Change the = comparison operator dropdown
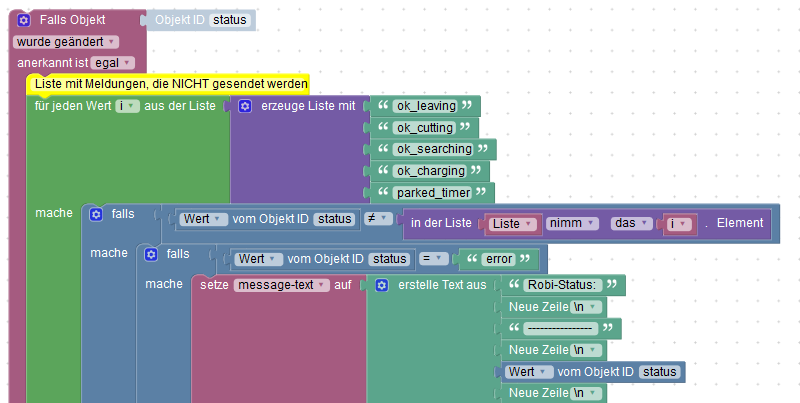 434,259
